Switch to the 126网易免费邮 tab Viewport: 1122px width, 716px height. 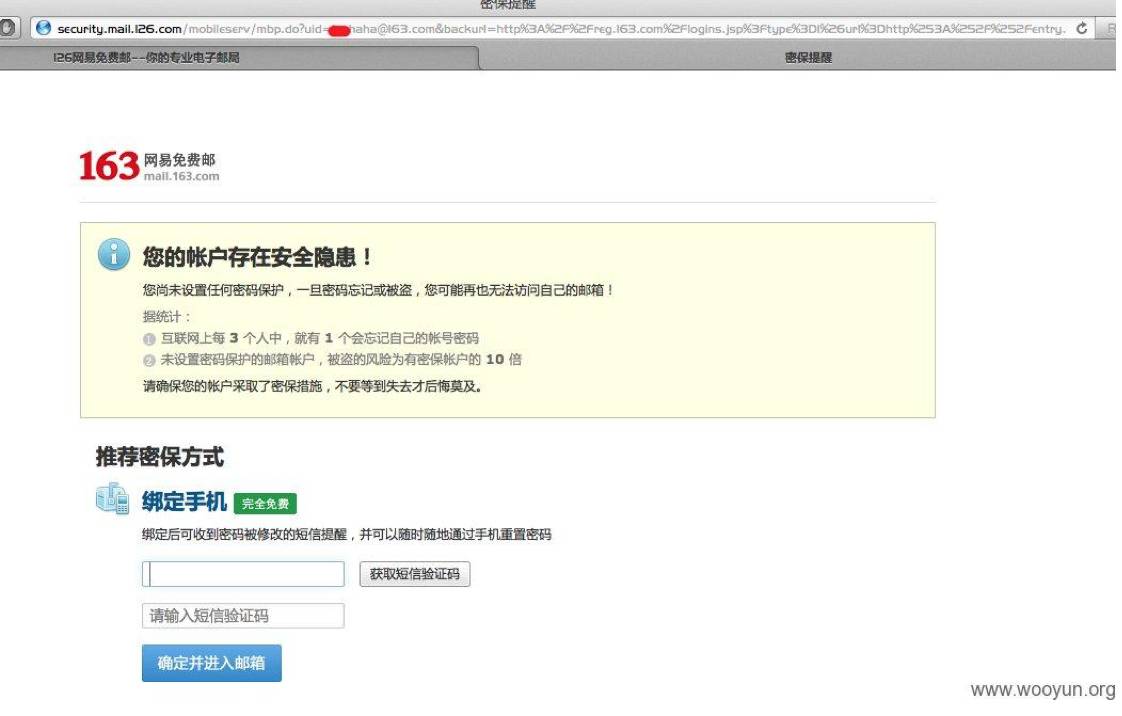240,57
